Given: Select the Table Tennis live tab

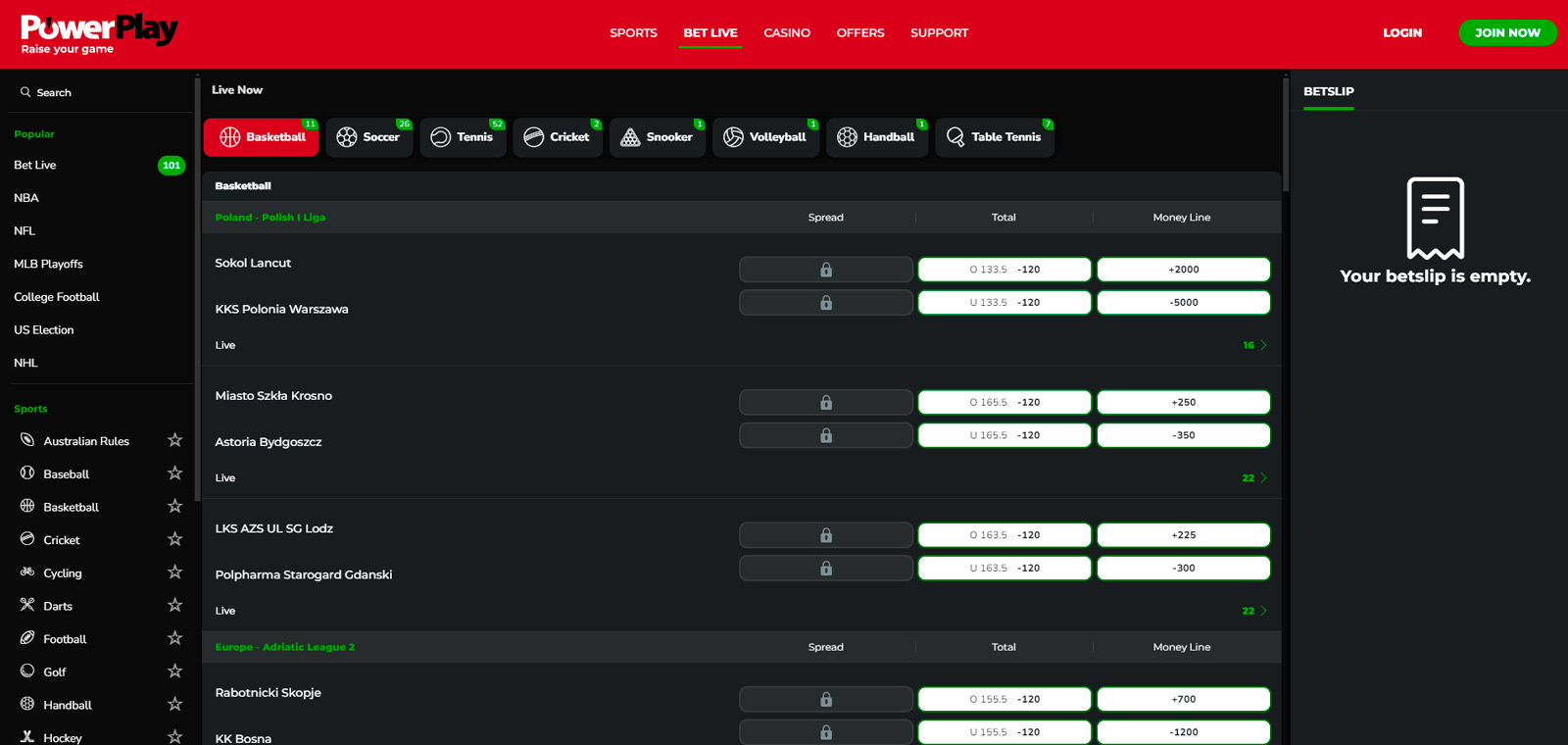Looking at the screenshot, I should click(x=995, y=137).
